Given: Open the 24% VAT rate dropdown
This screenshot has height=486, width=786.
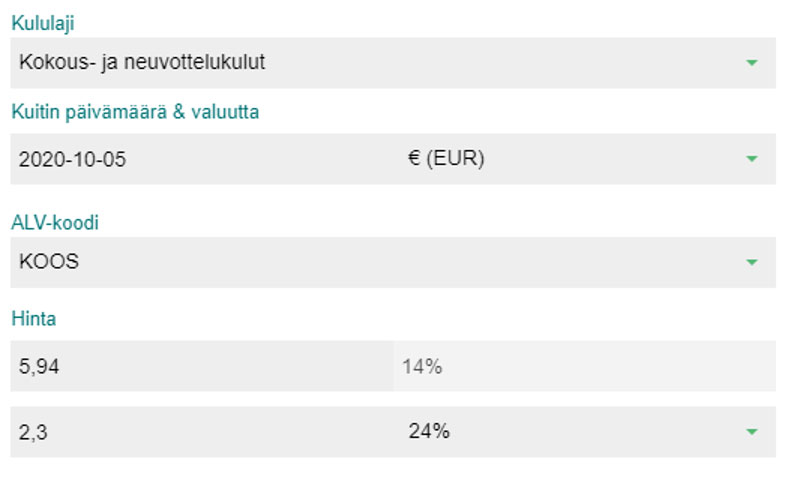Looking at the screenshot, I should tap(580, 432).
